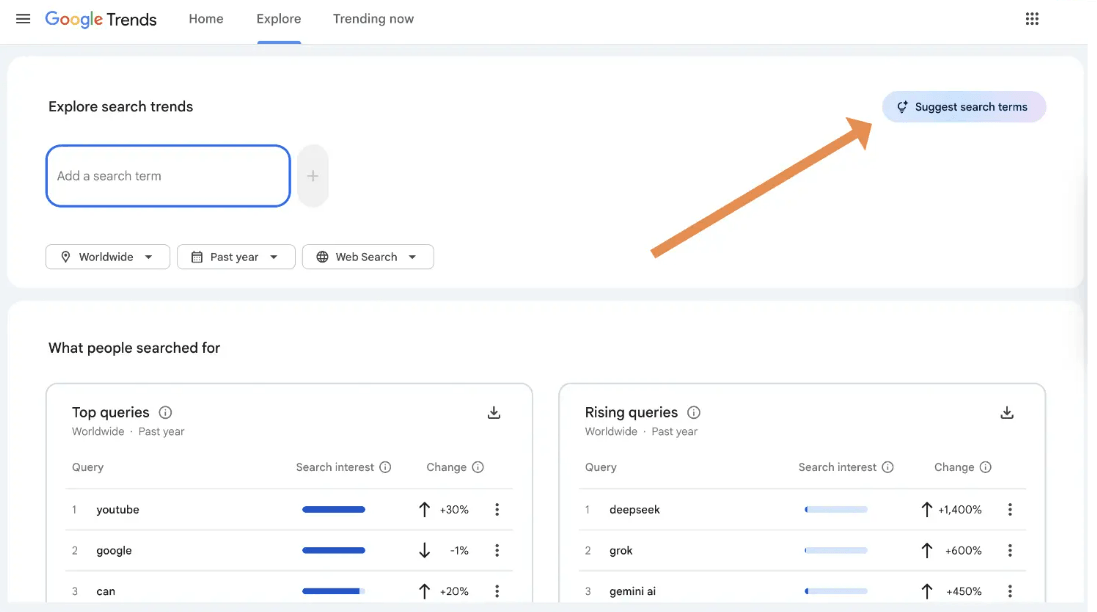This screenshot has width=1097, height=612.
Task: Expand the Past year time dropdown
Action: 236,257
